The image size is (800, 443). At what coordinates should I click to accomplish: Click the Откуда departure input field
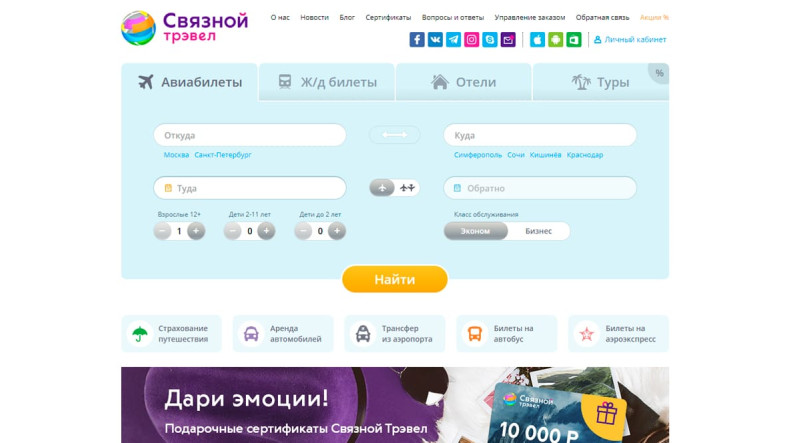(x=249, y=135)
